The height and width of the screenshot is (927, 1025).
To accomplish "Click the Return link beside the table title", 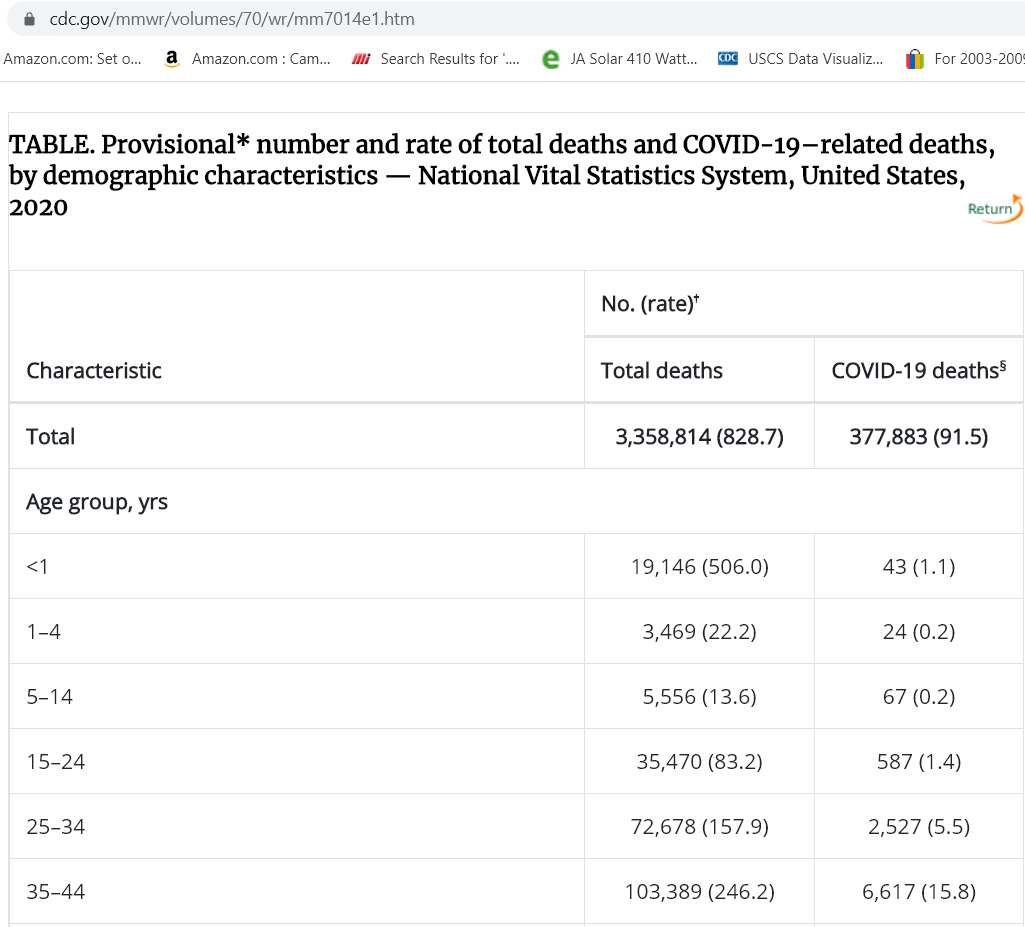I will (994, 208).
